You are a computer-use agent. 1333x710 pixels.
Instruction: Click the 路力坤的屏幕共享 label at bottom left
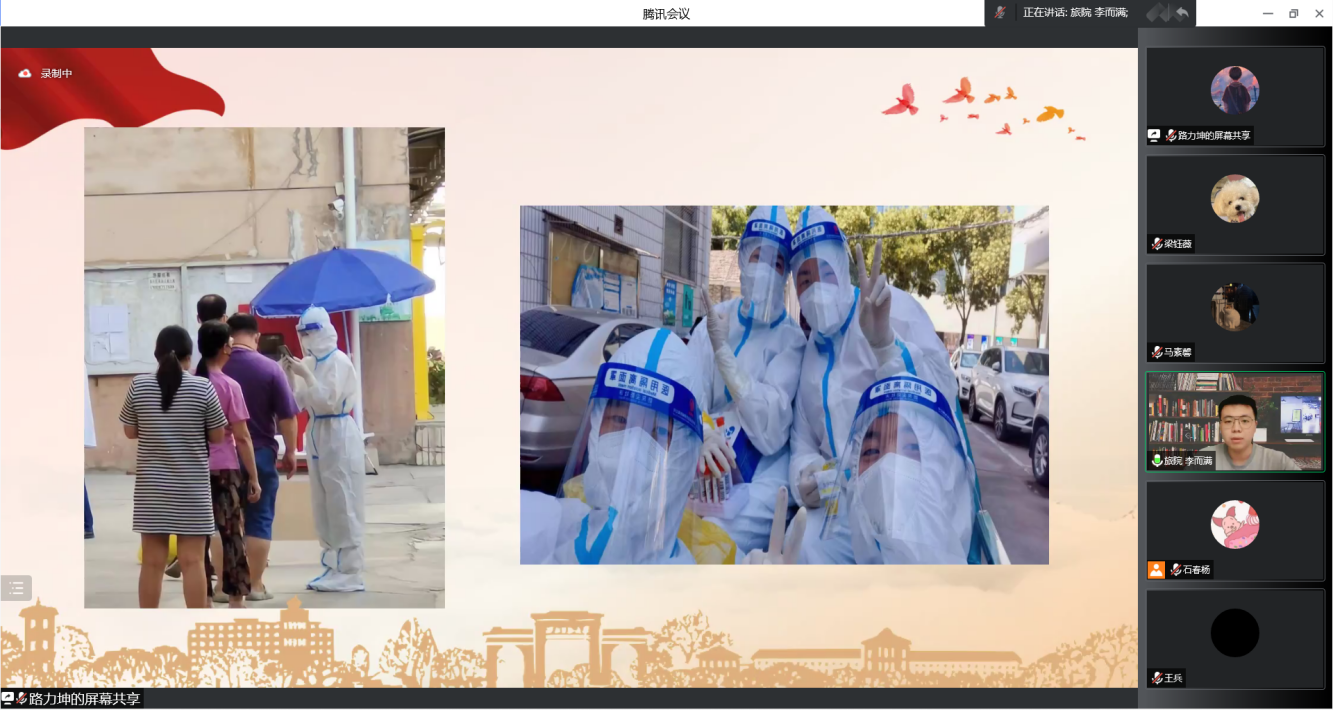pos(84,698)
